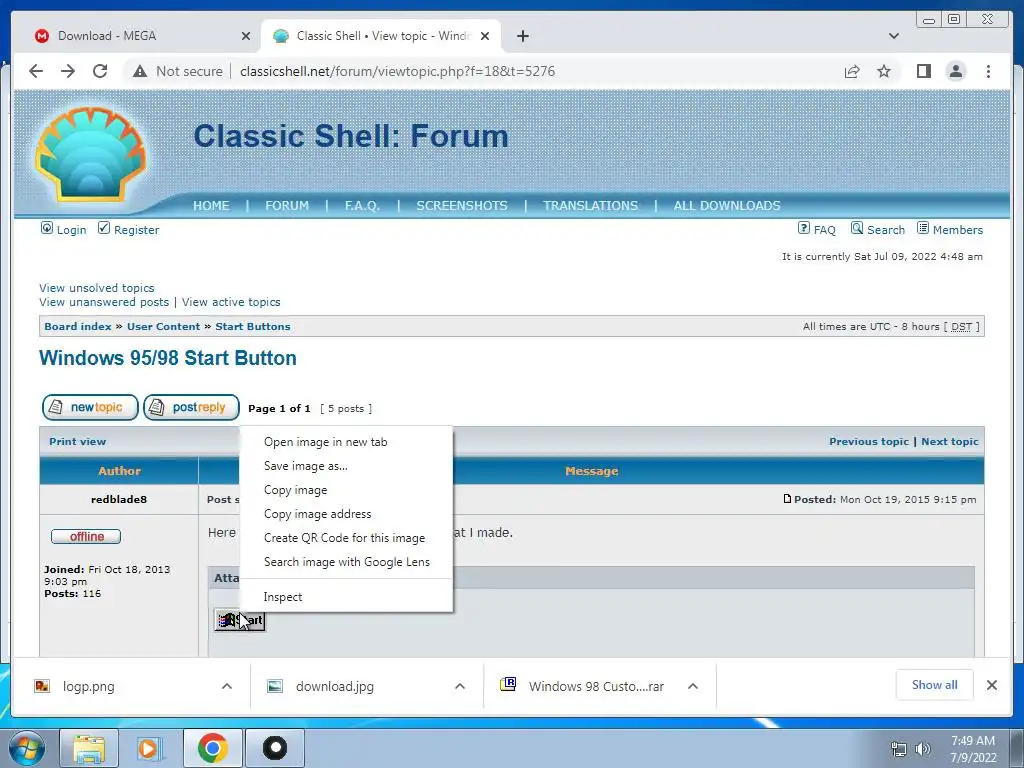Go to User Content breadcrumb
The width and height of the screenshot is (1024, 768).
click(x=163, y=327)
